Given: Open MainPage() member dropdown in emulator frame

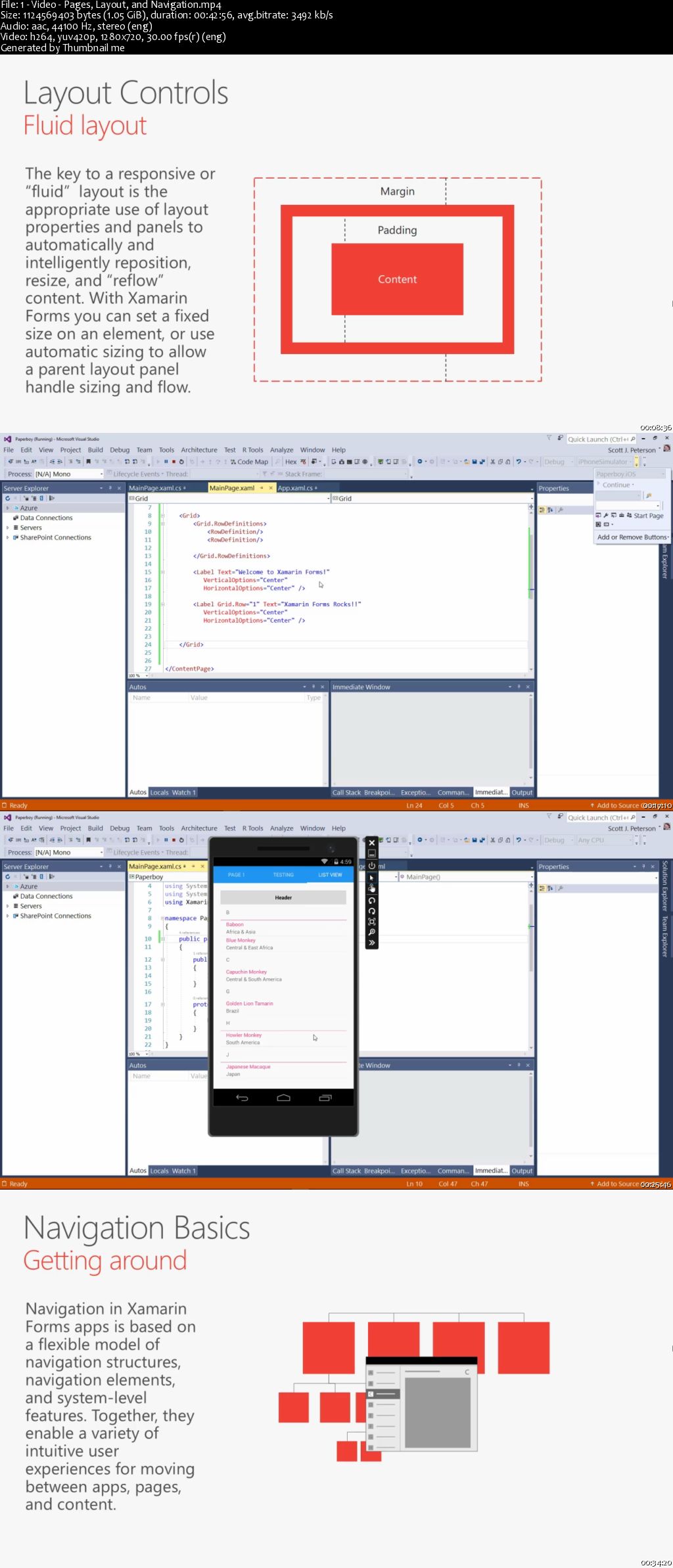Looking at the screenshot, I should coord(465,877).
